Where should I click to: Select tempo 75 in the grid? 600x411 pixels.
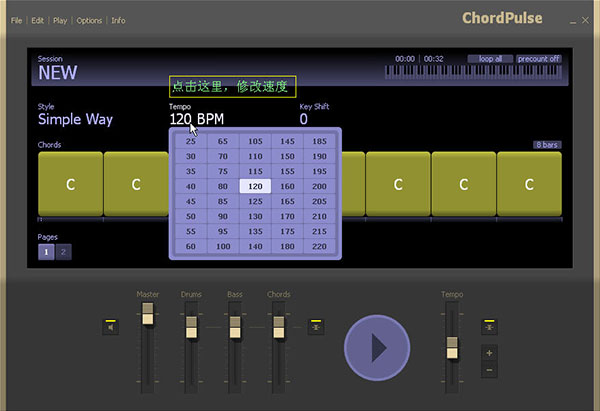click(223, 171)
